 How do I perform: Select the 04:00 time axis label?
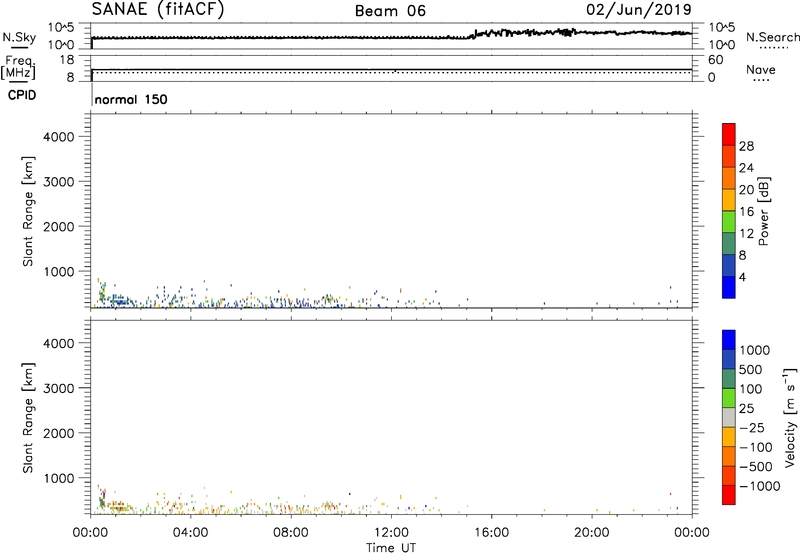(x=191, y=533)
